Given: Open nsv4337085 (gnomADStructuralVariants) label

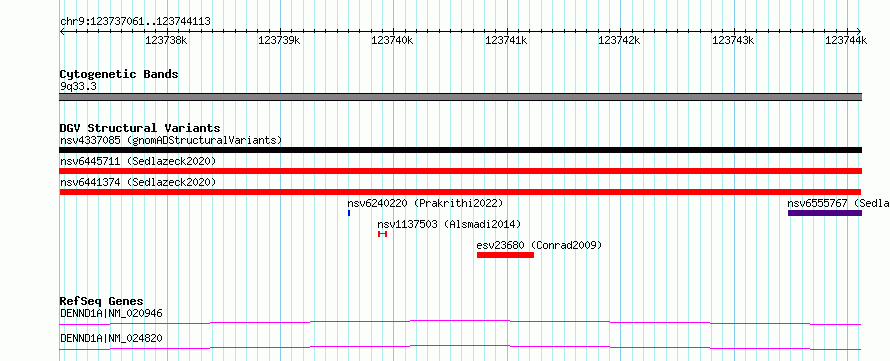Looking at the screenshot, I should [x=171, y=140].
